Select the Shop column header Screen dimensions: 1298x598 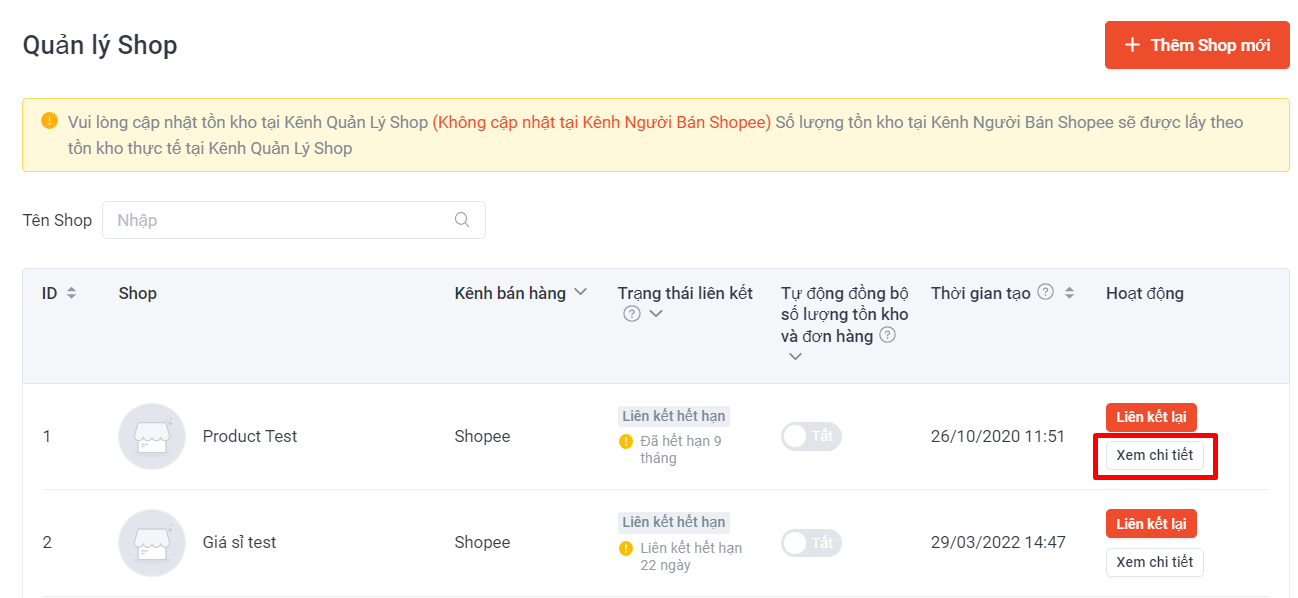click(x=137, y=292)
